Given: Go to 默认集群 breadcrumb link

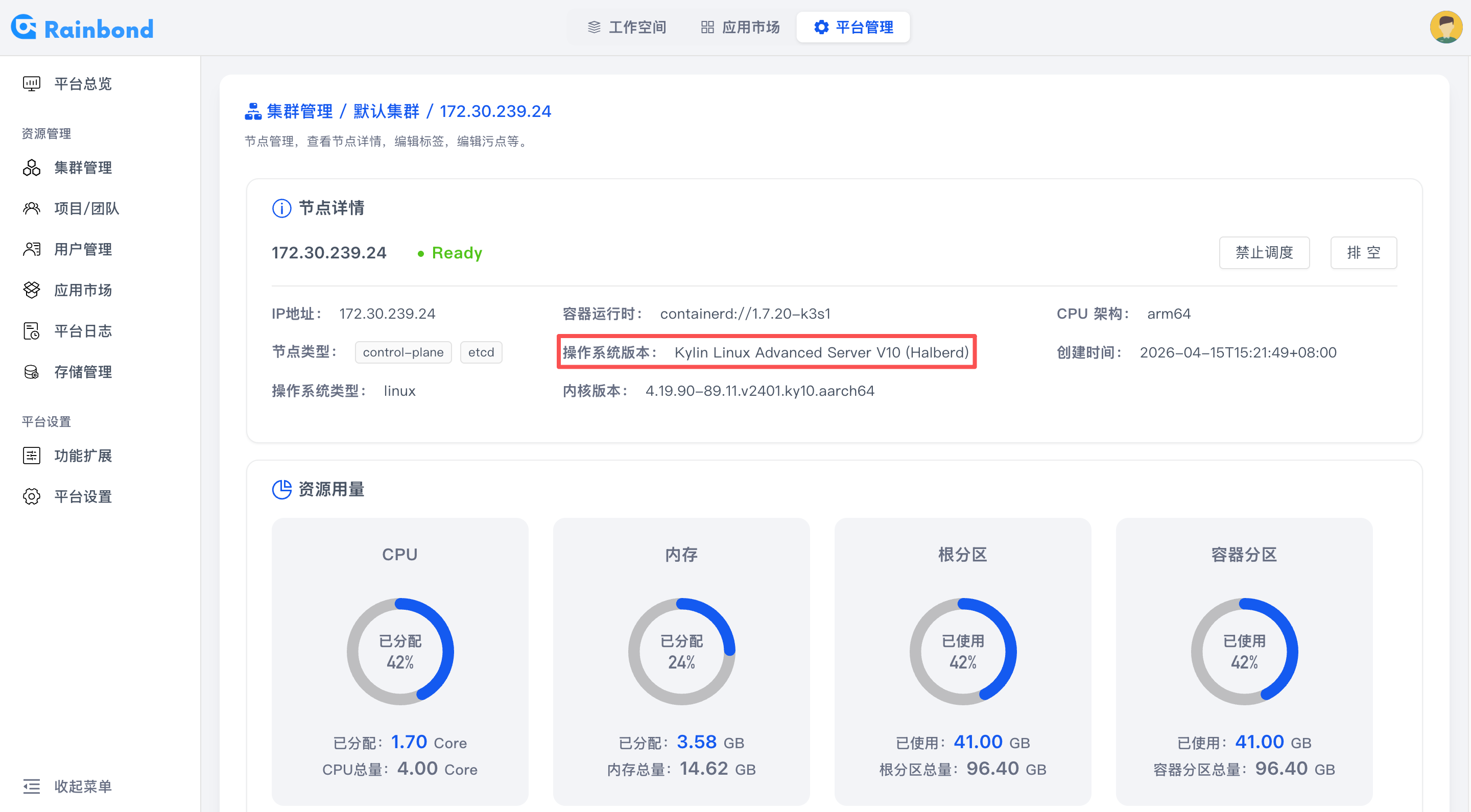Looking at the screenshot, I should pyautogui.click(x=386, y=111).
